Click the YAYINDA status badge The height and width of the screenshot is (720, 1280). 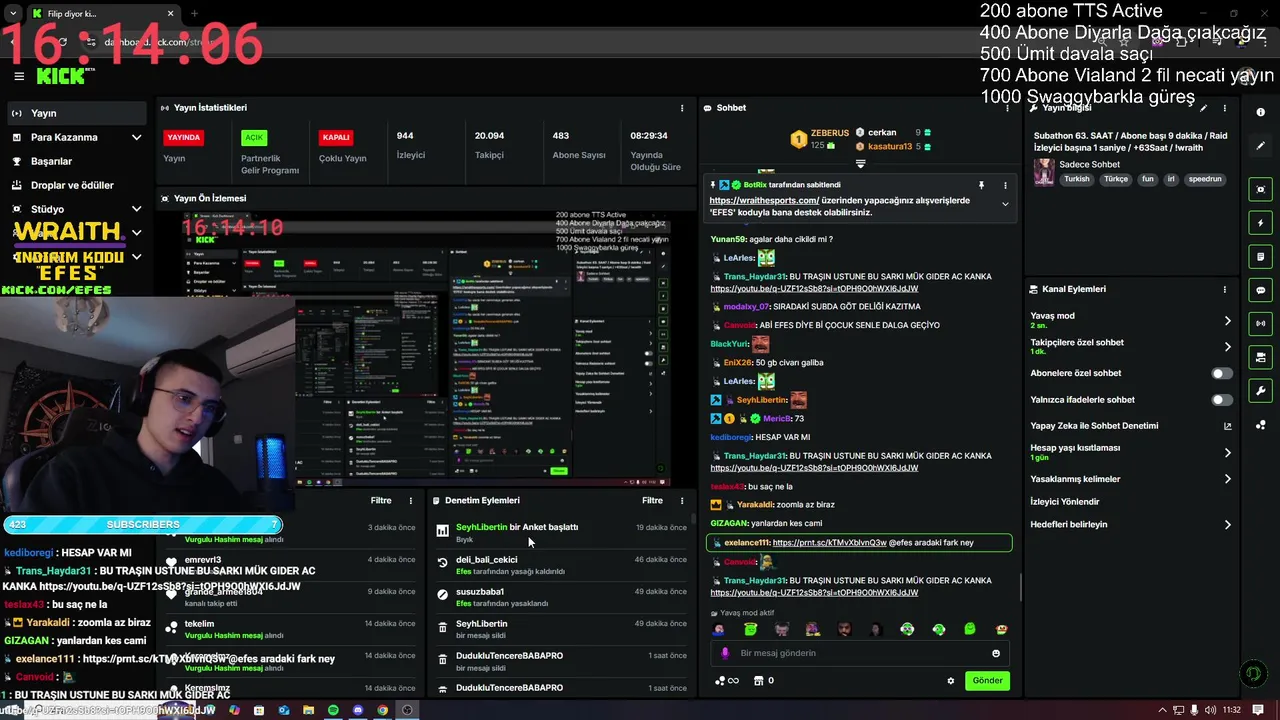tap(184, 137)
